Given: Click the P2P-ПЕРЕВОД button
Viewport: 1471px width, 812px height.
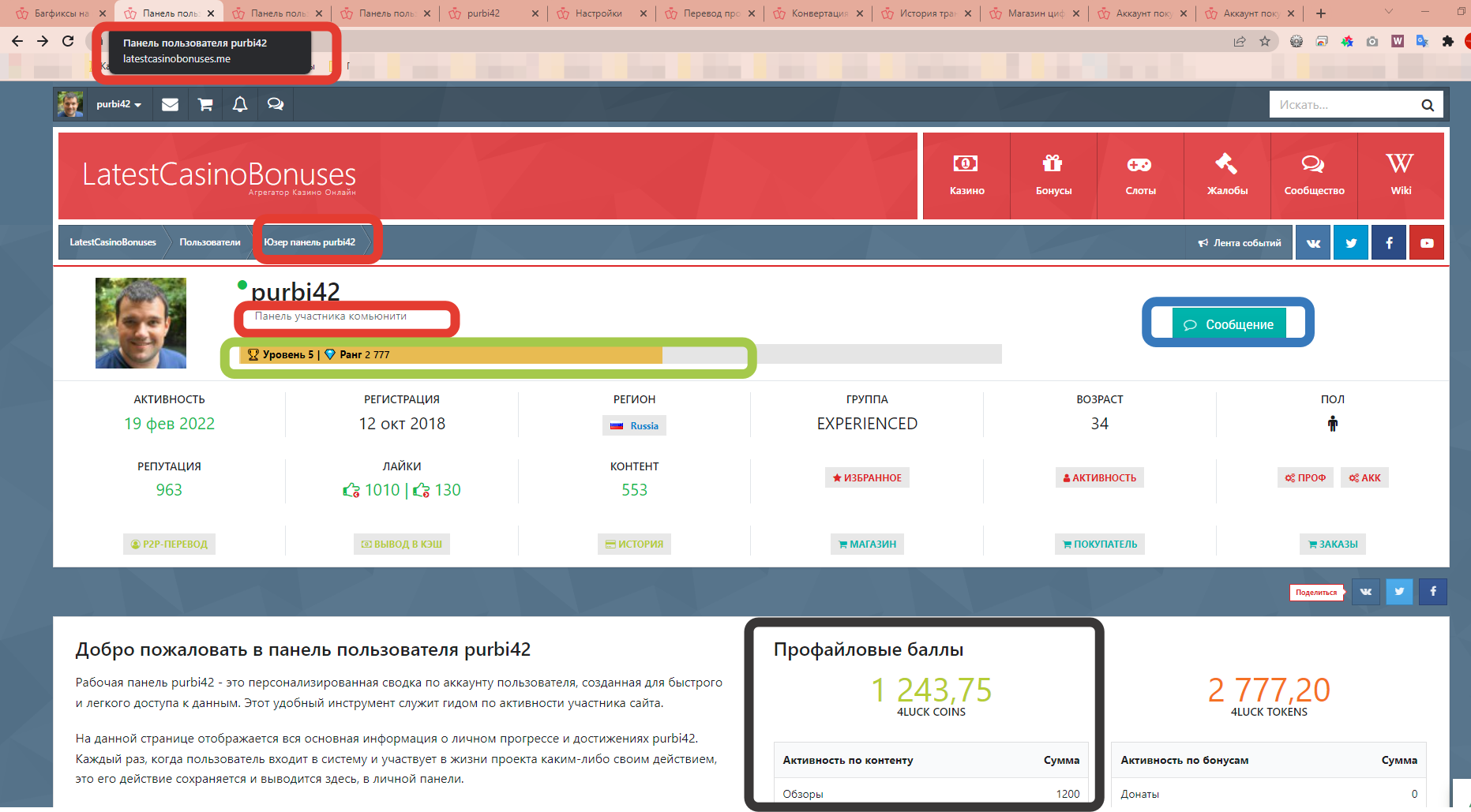Looking at the screenshot, I should coord(169,544).
